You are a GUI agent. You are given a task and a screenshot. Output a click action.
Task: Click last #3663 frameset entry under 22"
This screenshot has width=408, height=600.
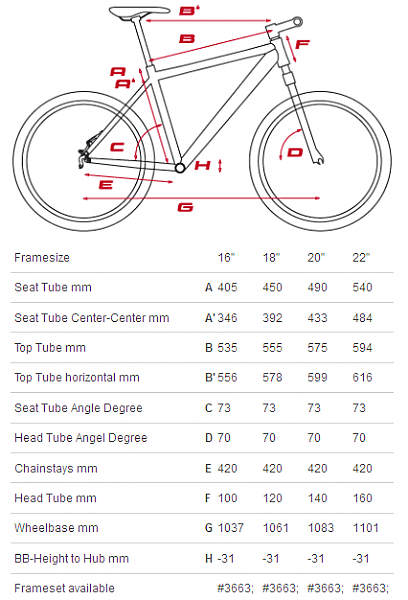(370, 588)
